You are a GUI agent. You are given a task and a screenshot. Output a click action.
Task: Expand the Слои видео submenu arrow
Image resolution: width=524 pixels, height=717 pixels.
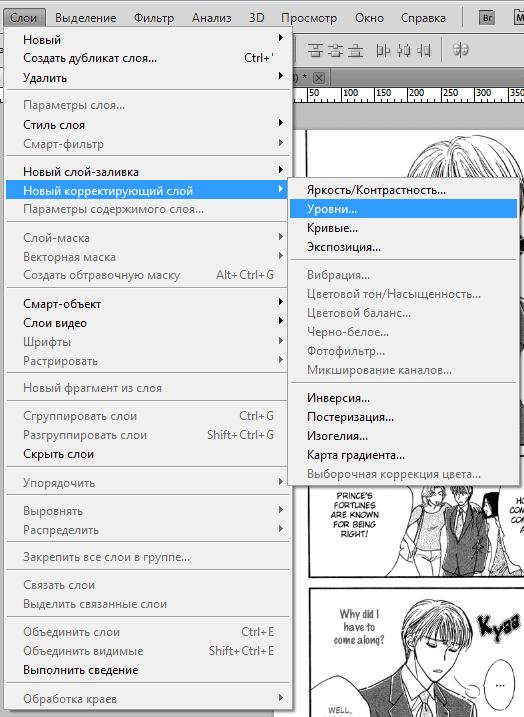281,321
